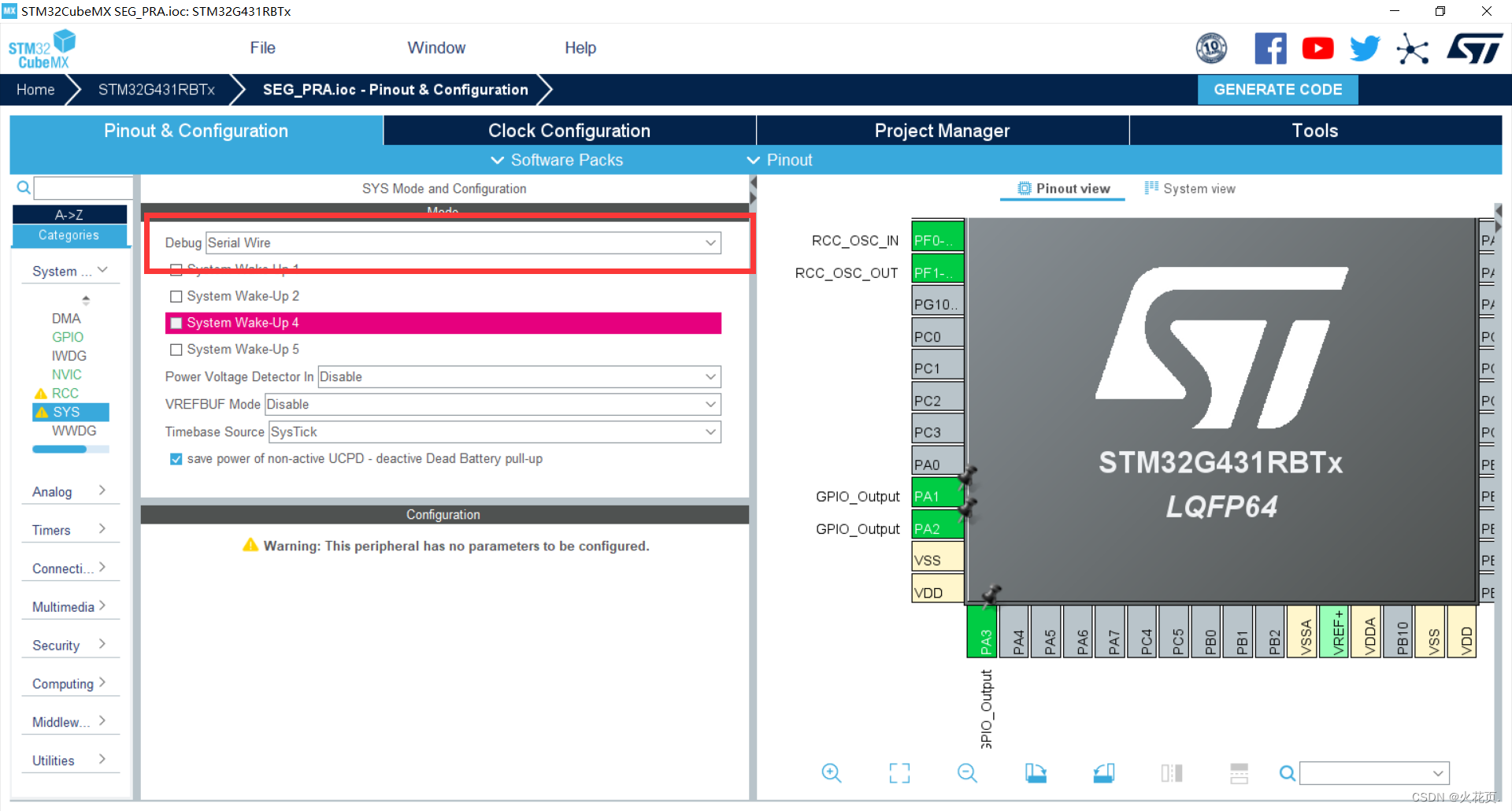Image resolution: width=1512 pixels, height=811 pixels.
Task: Expand the Timers category
Action: point(69,530)
